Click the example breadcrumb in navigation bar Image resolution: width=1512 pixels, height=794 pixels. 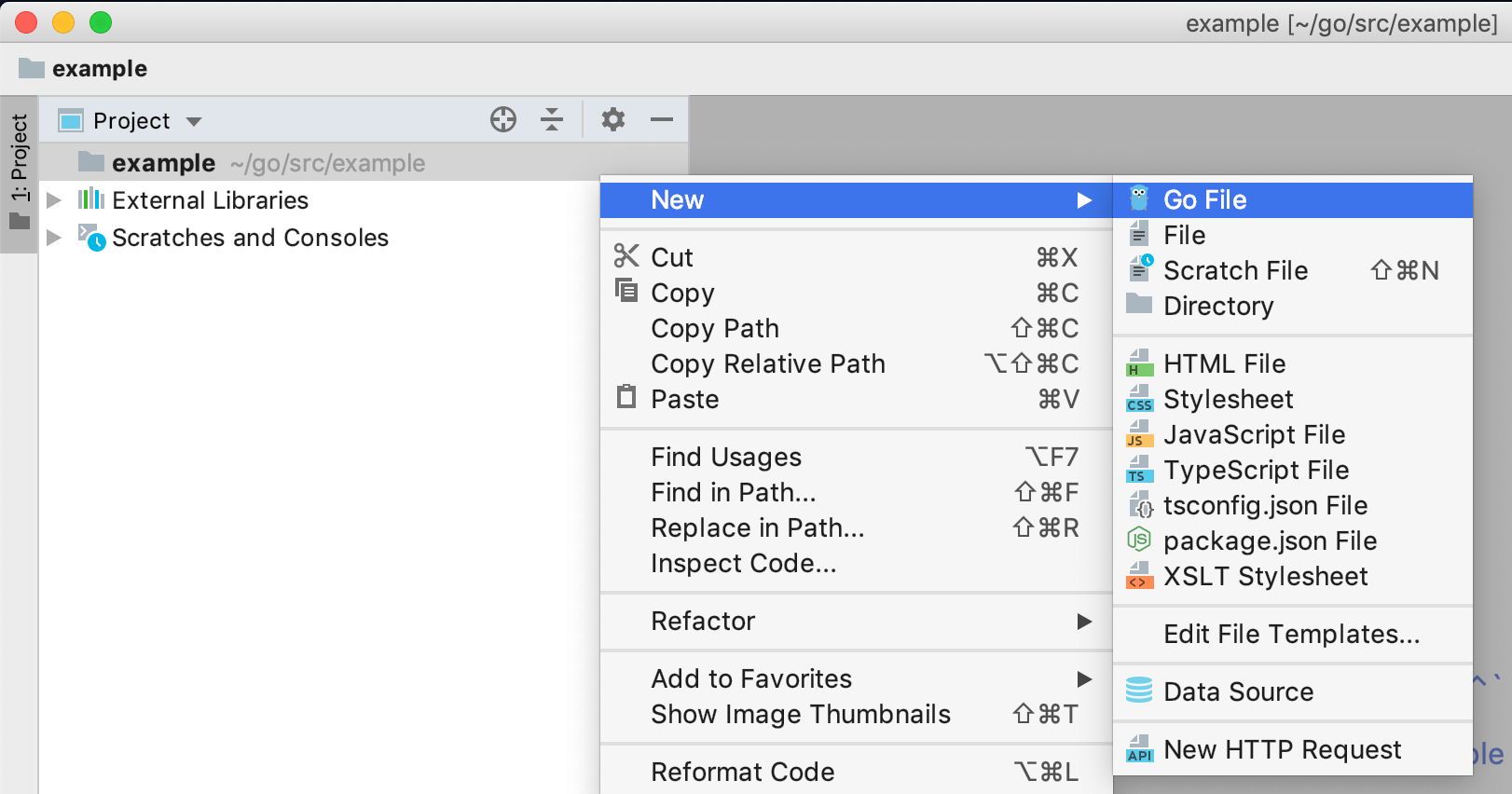(x=99, y=69)
